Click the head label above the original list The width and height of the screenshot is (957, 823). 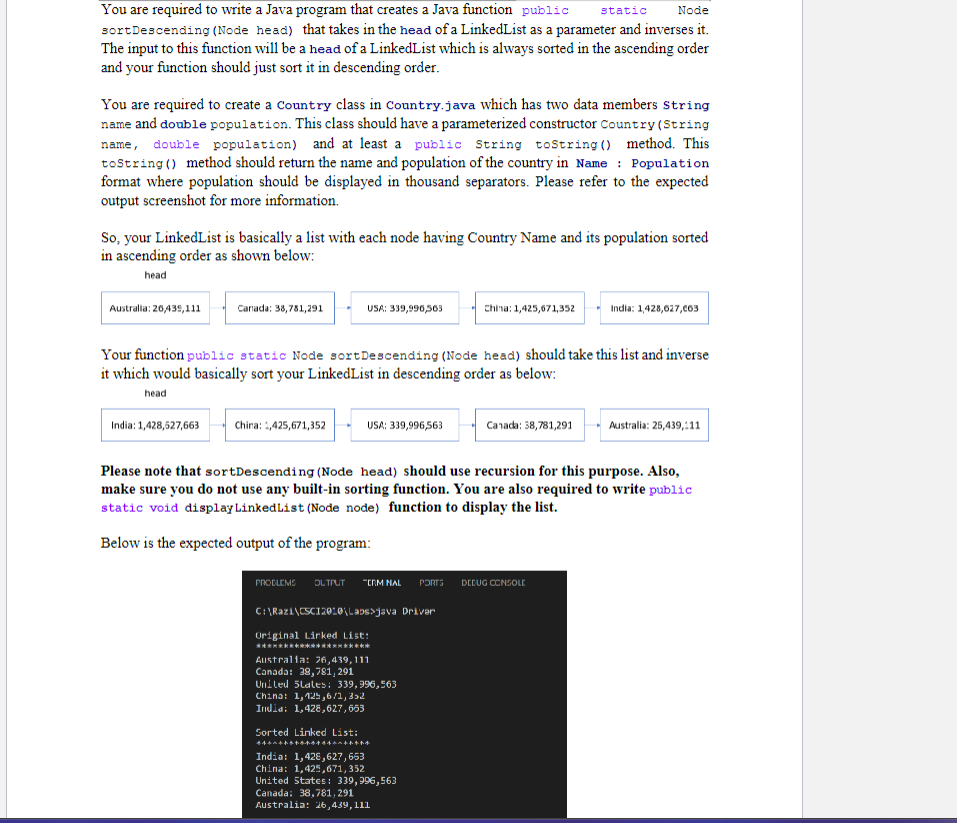point(155,275)
